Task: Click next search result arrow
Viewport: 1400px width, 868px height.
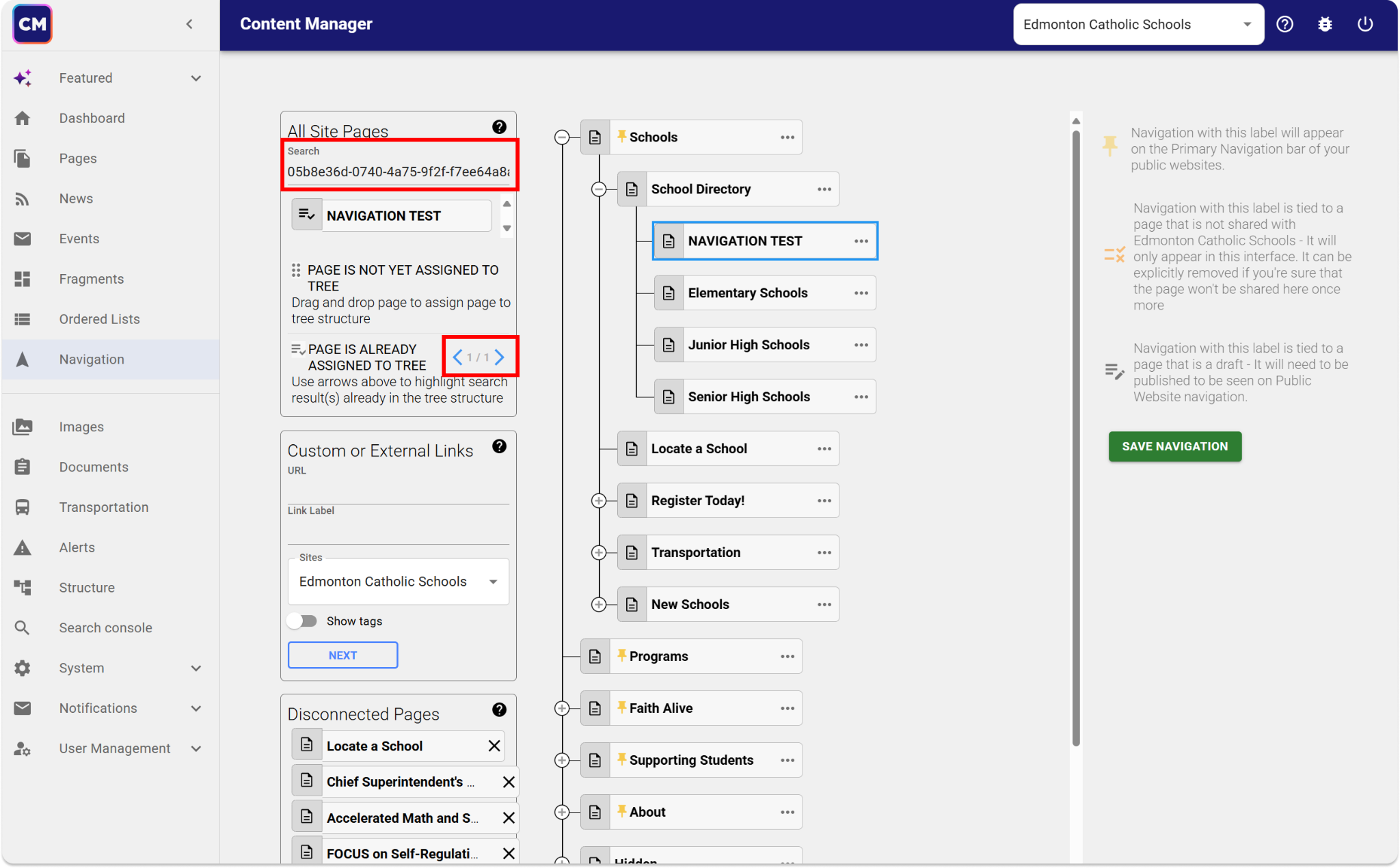Action: click(500, 357)
